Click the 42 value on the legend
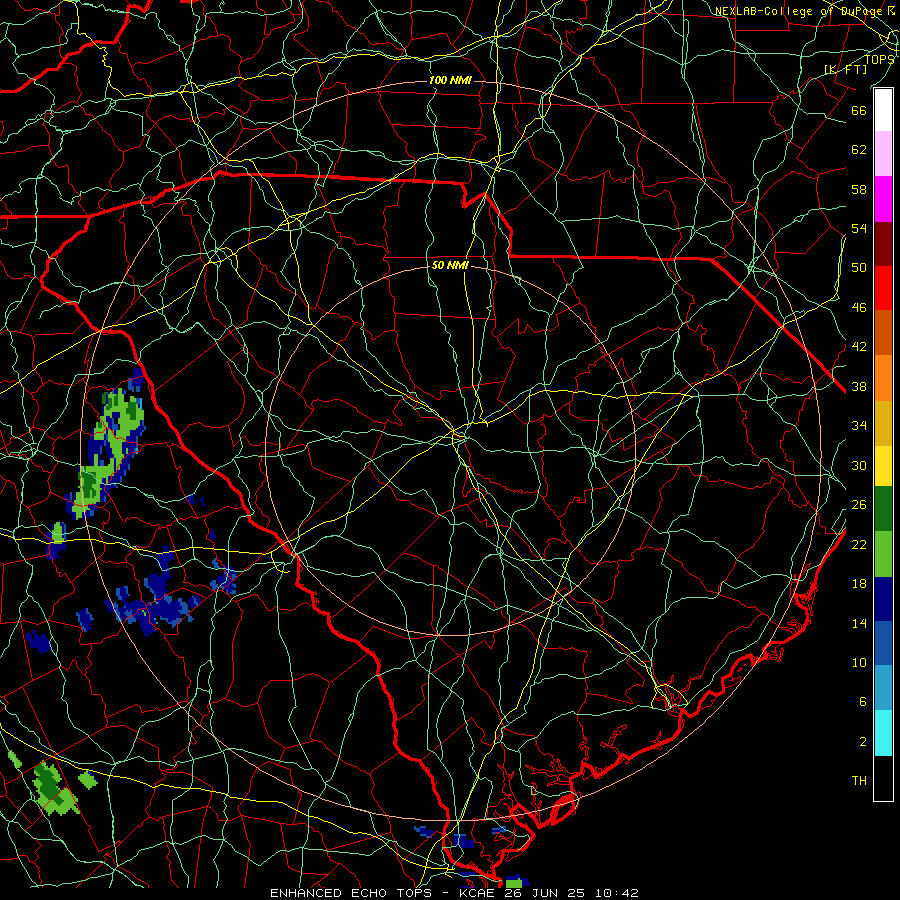Image resolution: width=900 pixels, height=900 pixels. tap(859, 347)
